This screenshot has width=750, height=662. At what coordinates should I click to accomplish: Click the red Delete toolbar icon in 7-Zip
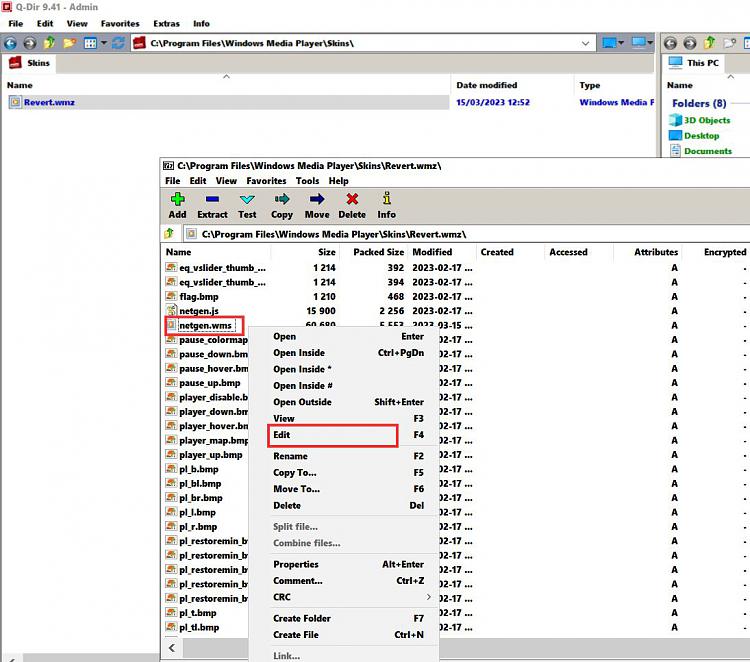[352, 199]
